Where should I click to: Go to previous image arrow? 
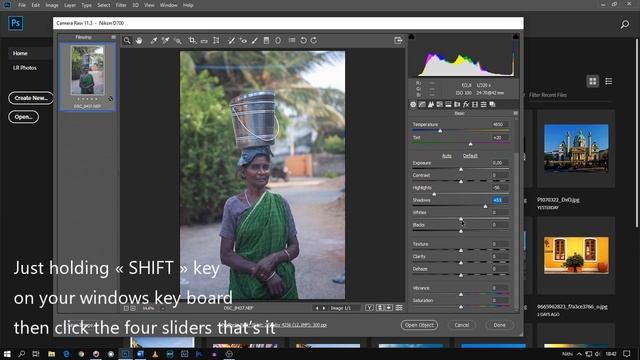317,308
